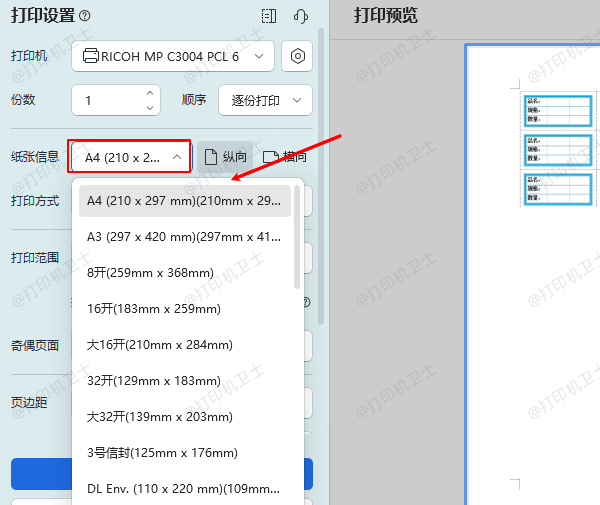Choose 大32开(139mm x 203mm) paper option
Viewport: 600px width, 505px height.
(x=185, y=417)
